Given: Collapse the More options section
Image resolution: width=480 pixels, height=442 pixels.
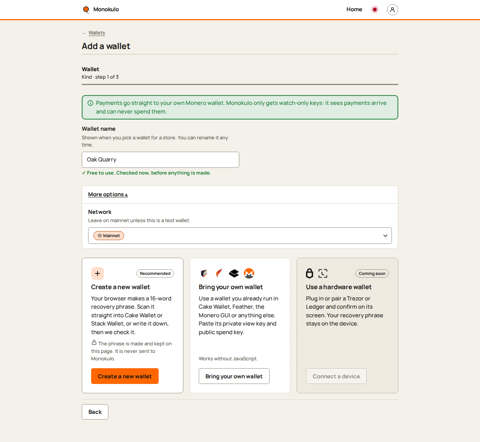Looking at the screenshot, I should click(108, 194).
